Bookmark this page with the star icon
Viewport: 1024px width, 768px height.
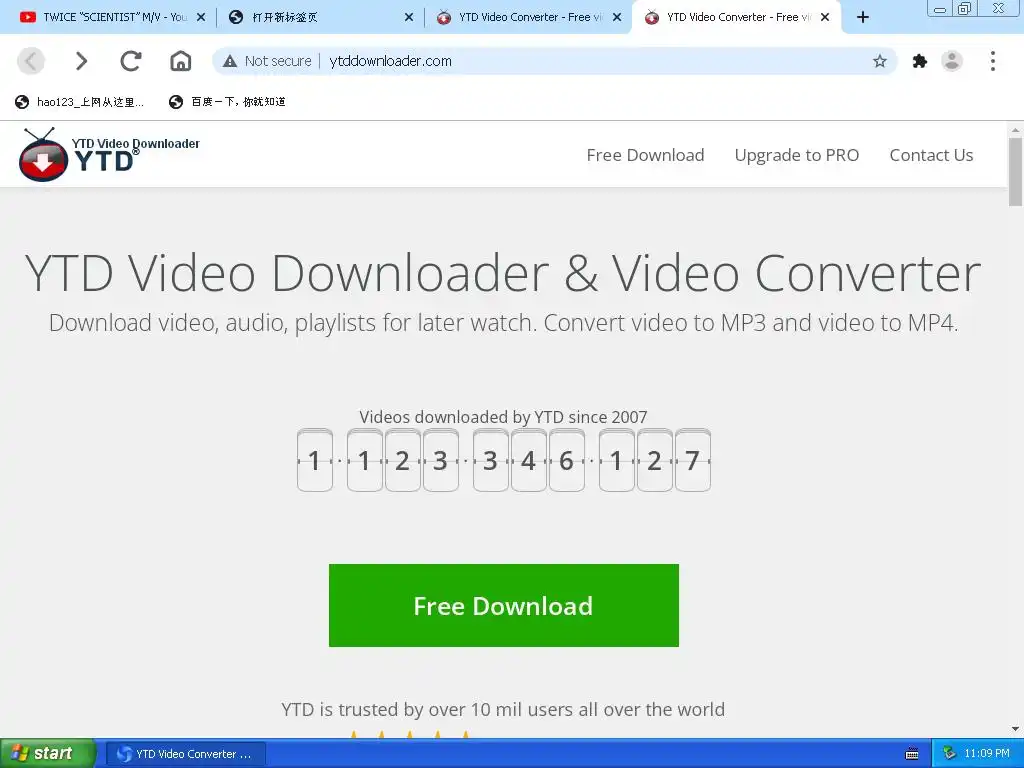click(x=880, y=61)
